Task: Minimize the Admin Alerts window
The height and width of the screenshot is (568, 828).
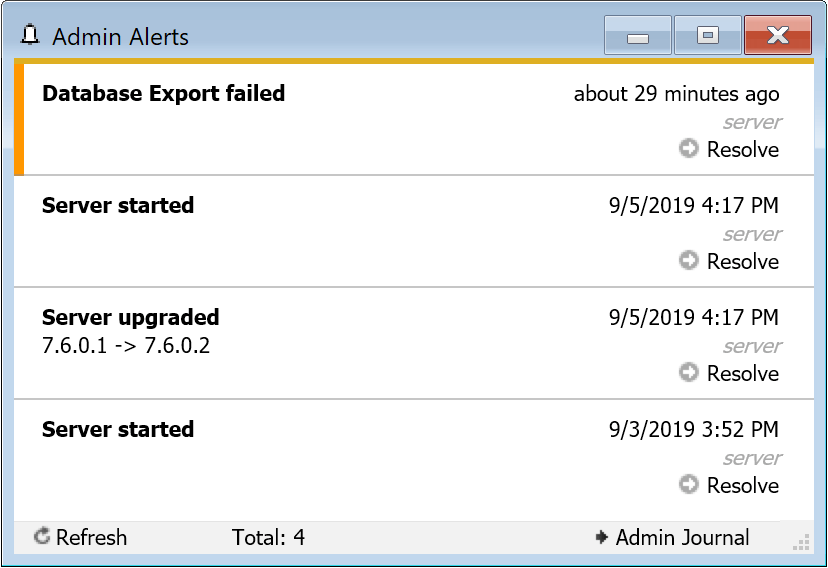Action: click(x=637, y=36)
